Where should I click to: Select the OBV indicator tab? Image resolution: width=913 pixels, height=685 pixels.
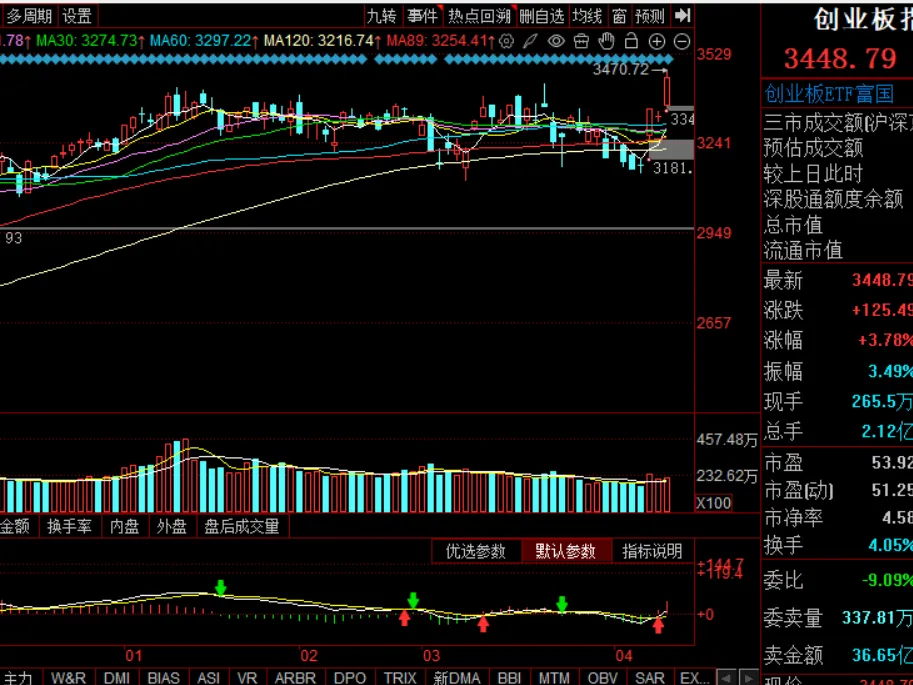point(602,677)
